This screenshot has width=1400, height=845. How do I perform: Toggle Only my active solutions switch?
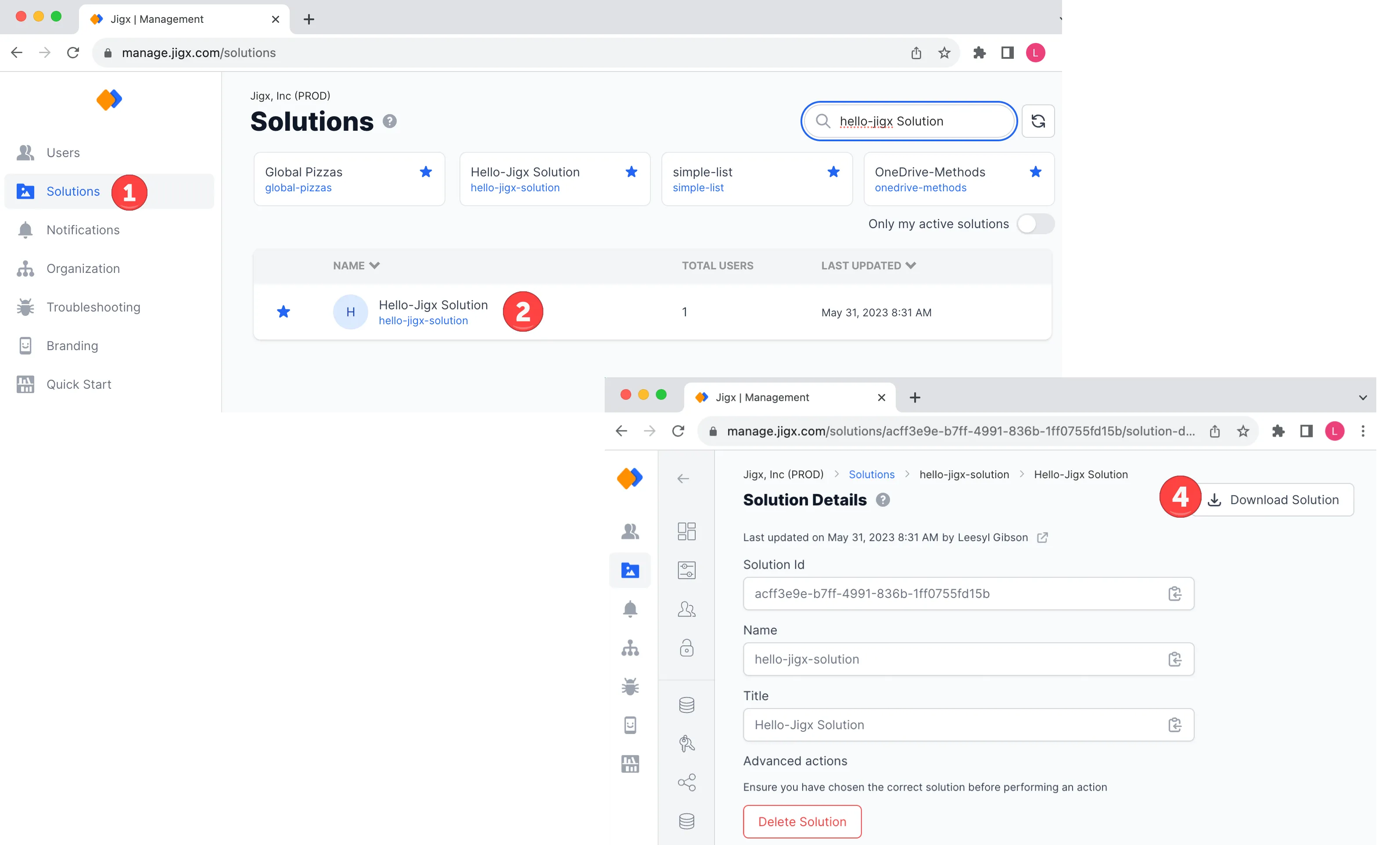click(1035, 224)
